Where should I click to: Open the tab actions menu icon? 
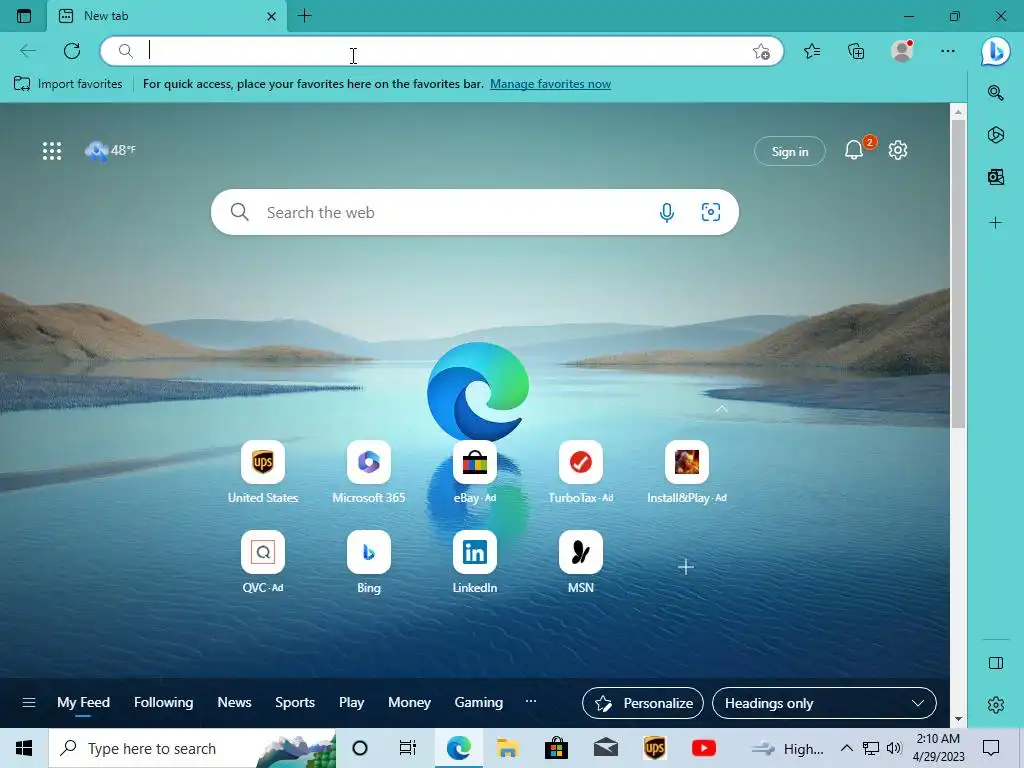(x=24, y=16)
